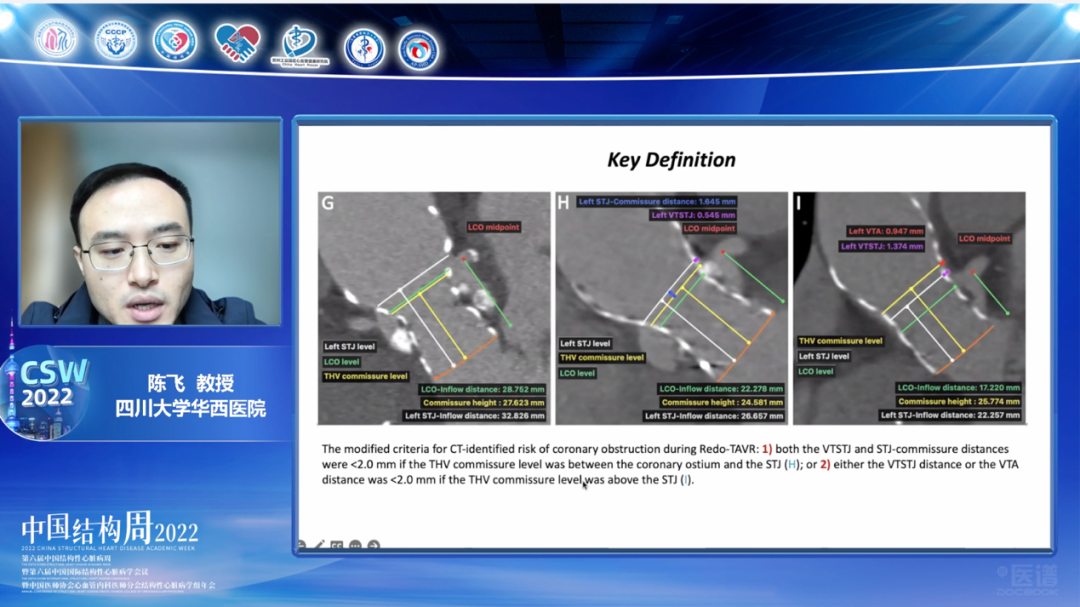The image size is (1080, 607).
Task: Toggle subtitles with the CC icon
Action: click(x=337, y=546)
